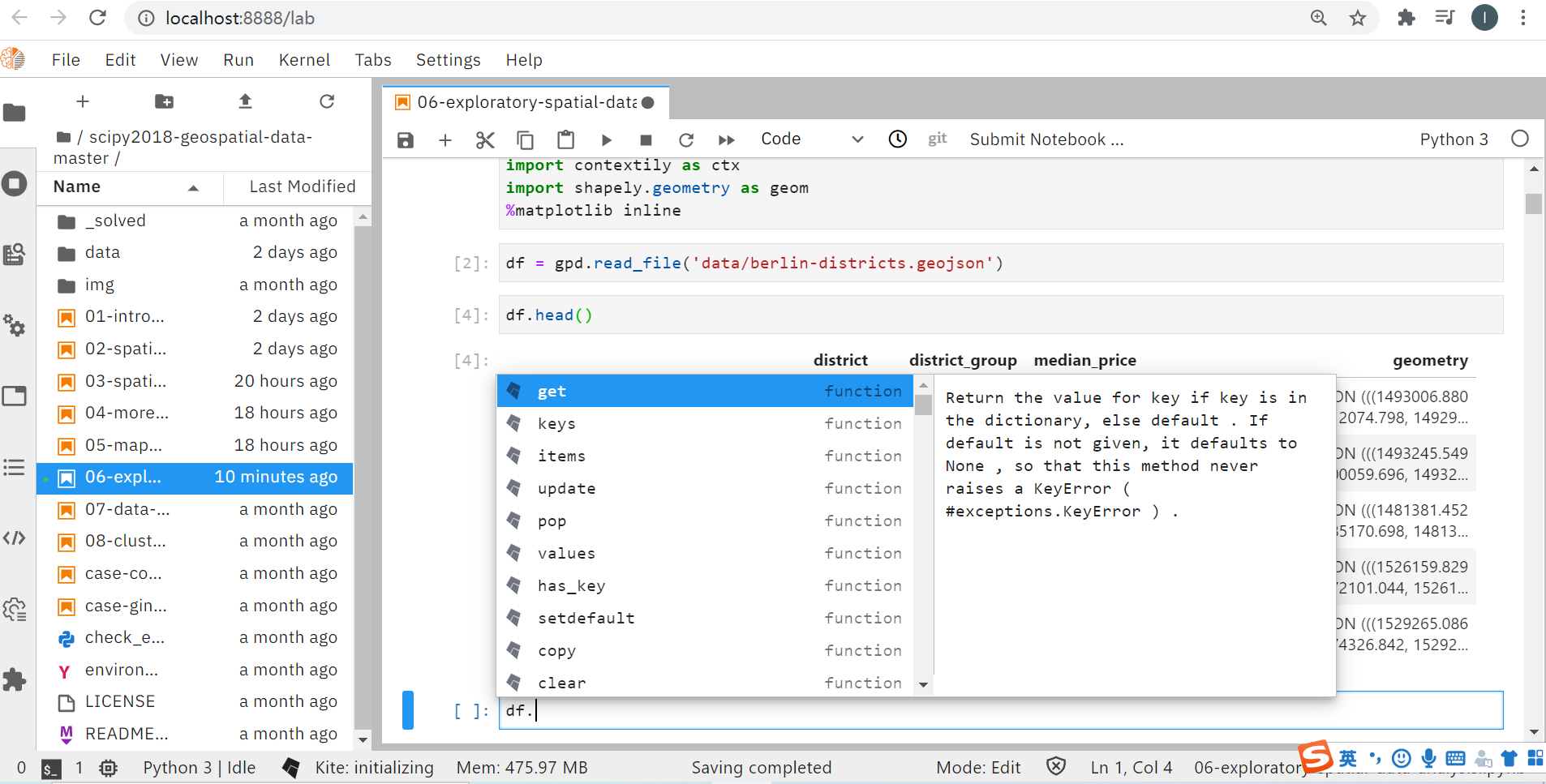The width and height of the screenshot is (1546, 784).
Task: Open the extension manager puzzle icon
Action: coord(15,679)
